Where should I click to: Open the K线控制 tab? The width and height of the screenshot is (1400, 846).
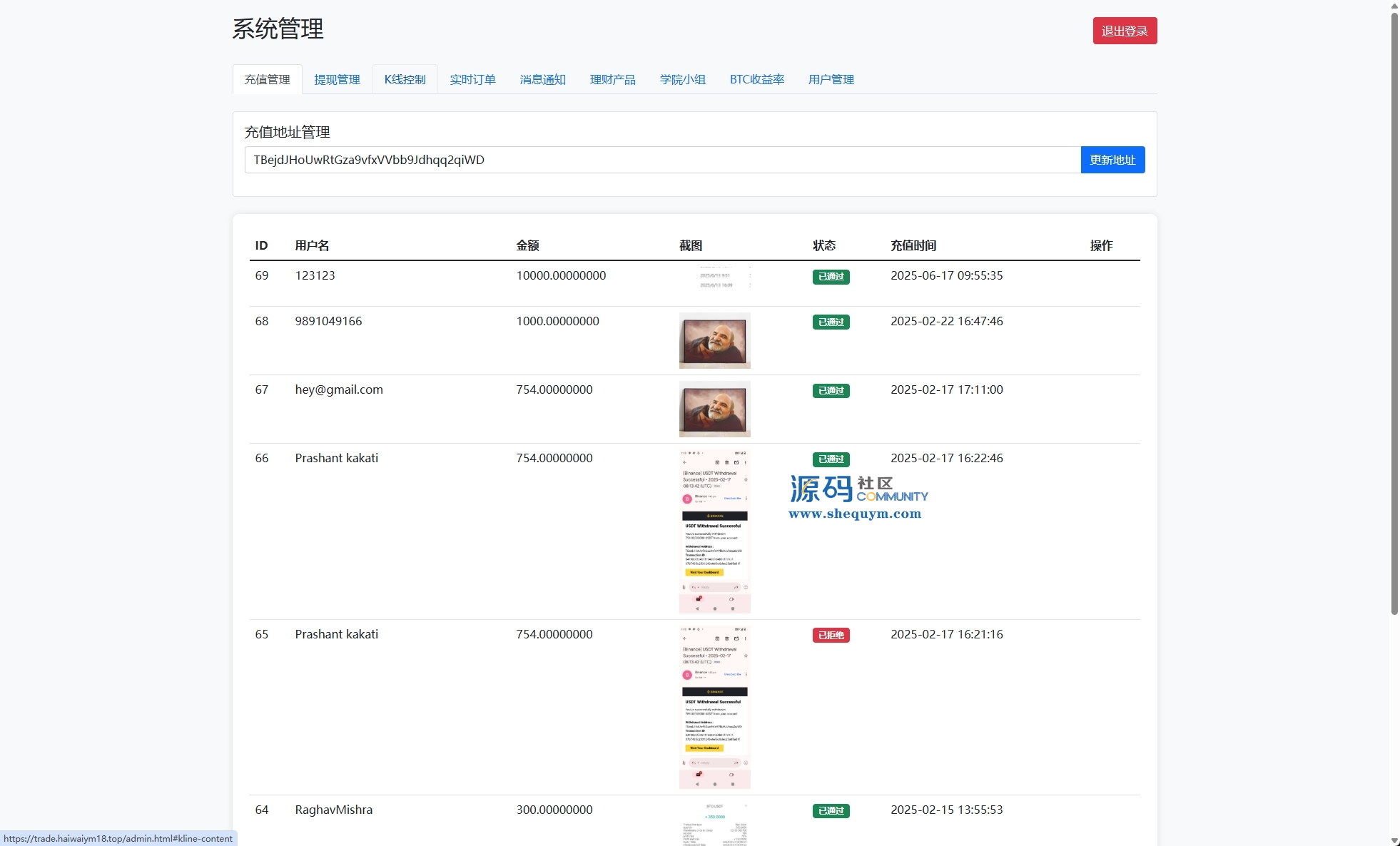point(405,79)
